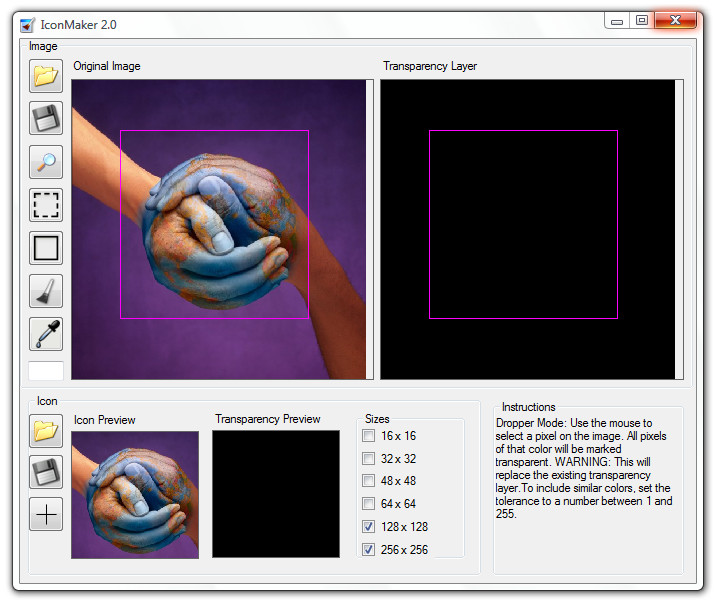Image resolution: width=715 pixels, height=608 pixels.
Task: Click the Icon Preview thumbnail
Action: click(135, 495)
